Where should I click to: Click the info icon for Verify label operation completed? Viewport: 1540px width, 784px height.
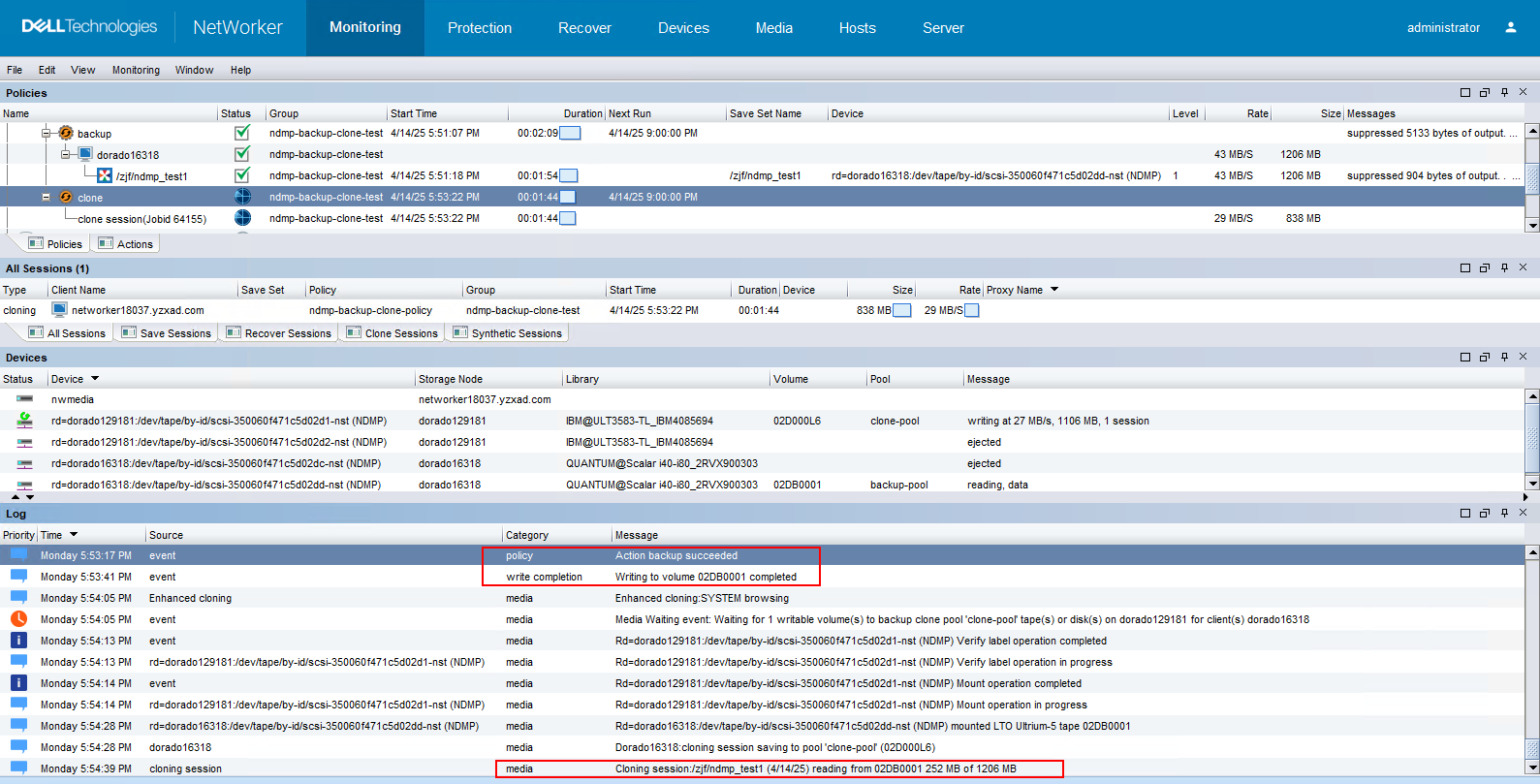click(x=18, y=640)
